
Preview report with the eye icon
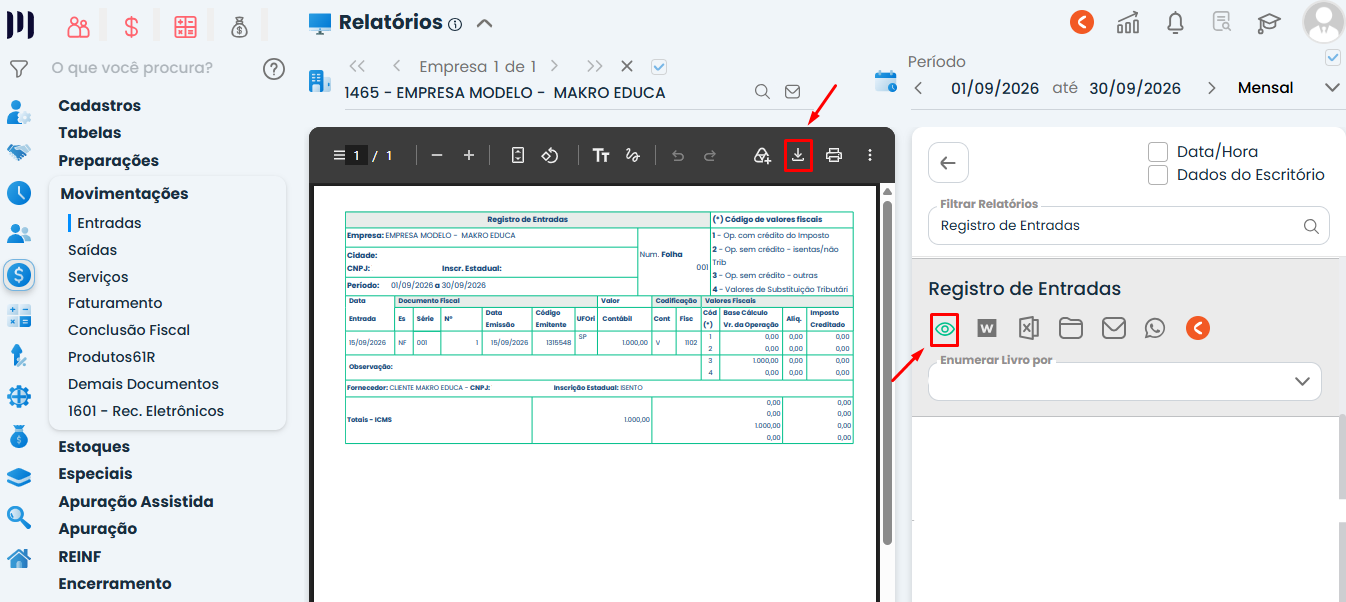pyautogui.click(x=945, y=328)
